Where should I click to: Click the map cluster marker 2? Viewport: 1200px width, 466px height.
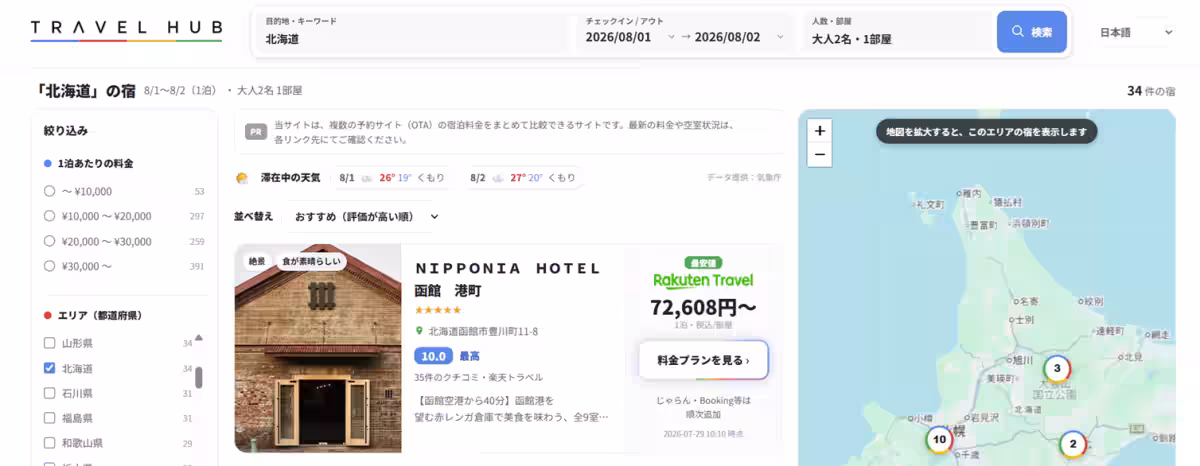click(x=1073, y=444)
